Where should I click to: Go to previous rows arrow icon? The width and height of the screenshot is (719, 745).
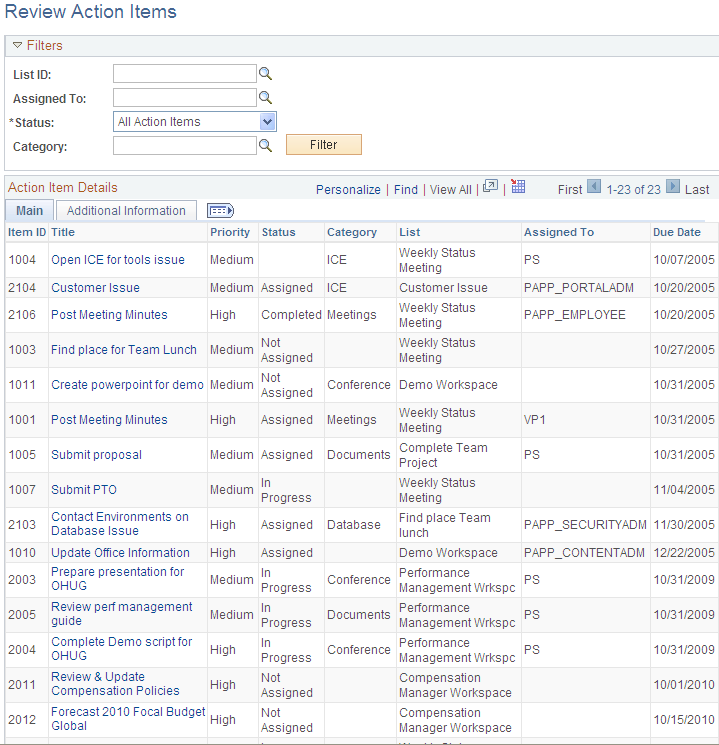coord(594,186)
